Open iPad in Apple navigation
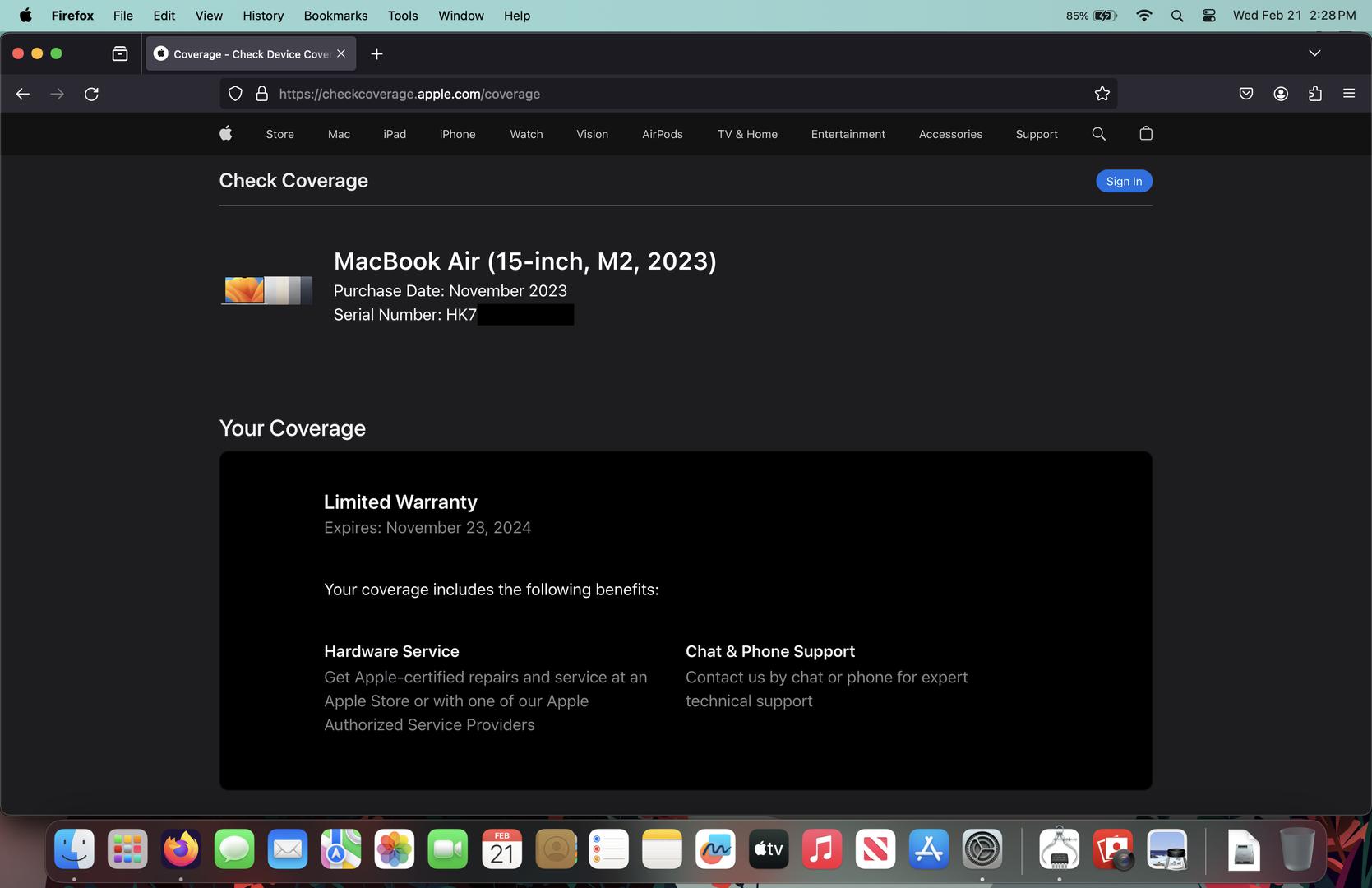1372x888 pixels. (395, 134)
